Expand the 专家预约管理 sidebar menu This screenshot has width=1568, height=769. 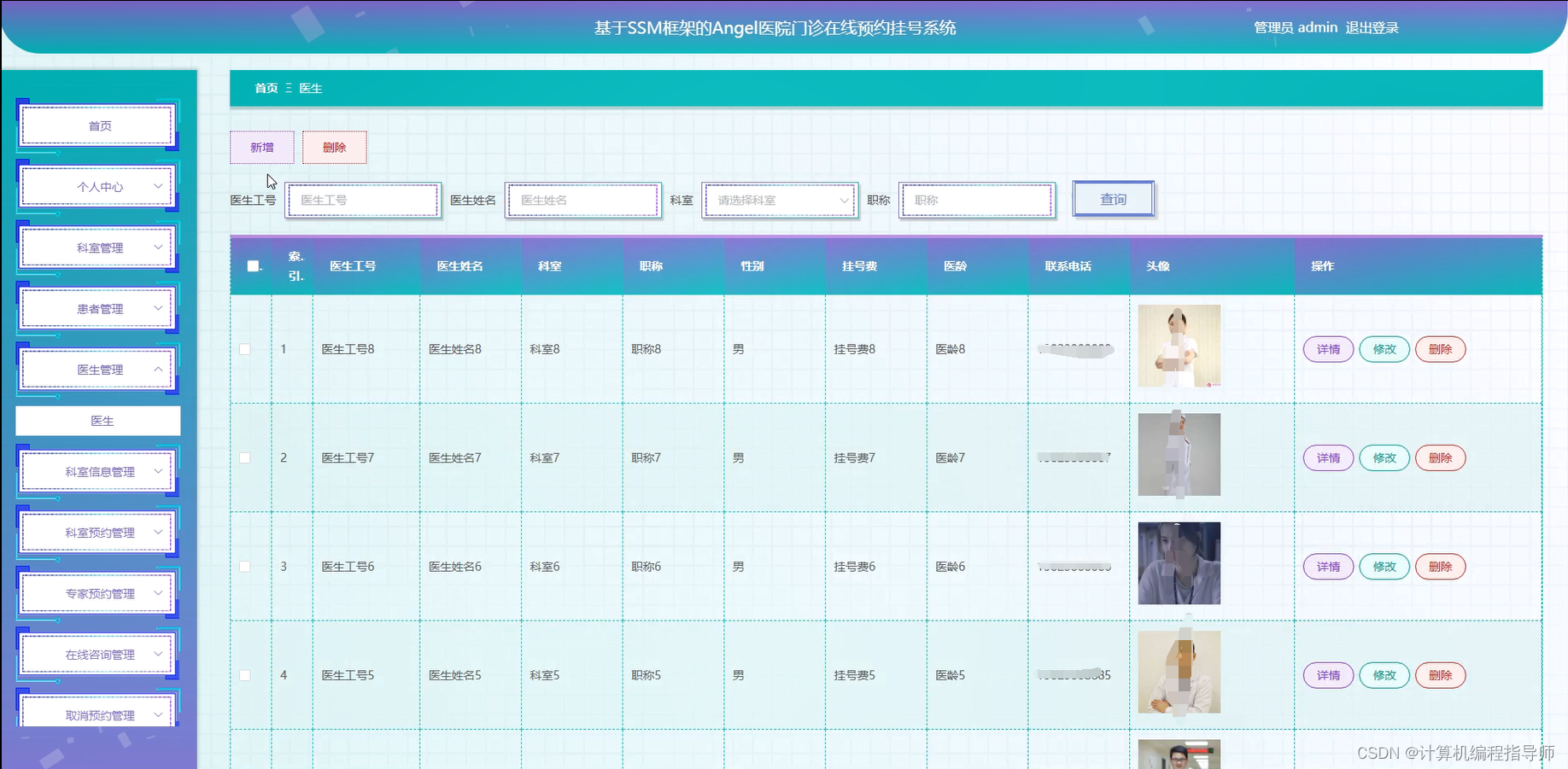click(98, 593)
